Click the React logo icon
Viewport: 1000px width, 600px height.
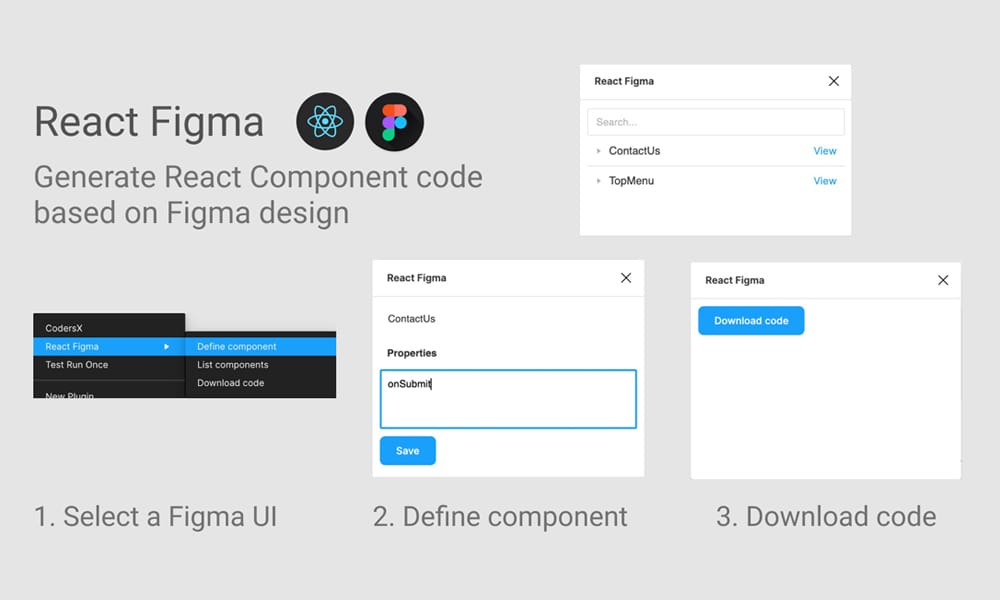tap(324, 121)
